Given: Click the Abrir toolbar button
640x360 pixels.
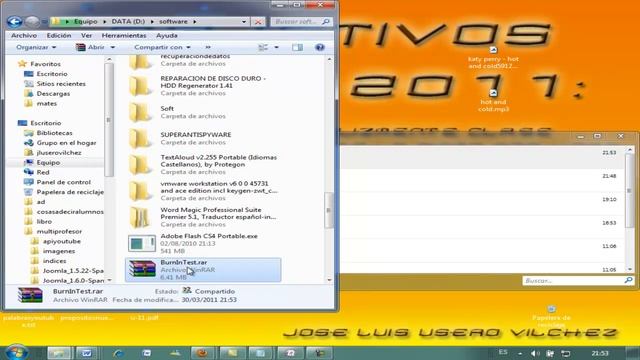Looking at the screenshot, I should pyautogui.click(x=91, y=47).
